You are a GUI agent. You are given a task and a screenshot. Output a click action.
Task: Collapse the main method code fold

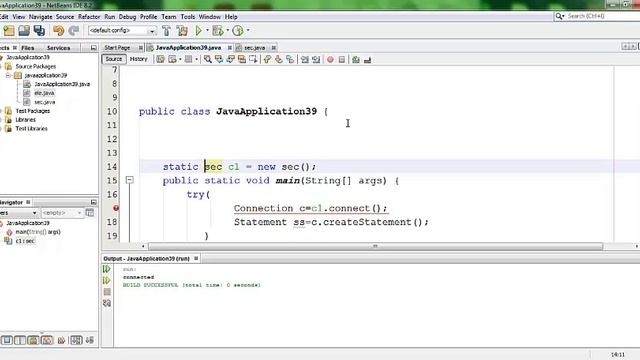pos(129,180)
